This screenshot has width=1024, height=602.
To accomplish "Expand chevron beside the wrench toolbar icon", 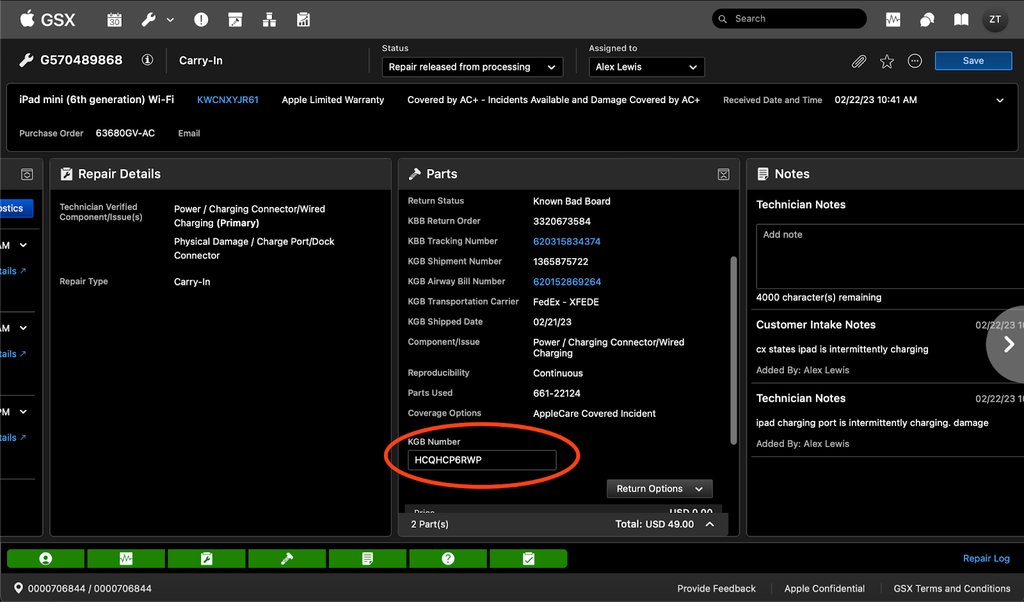I will pos(170,20).
